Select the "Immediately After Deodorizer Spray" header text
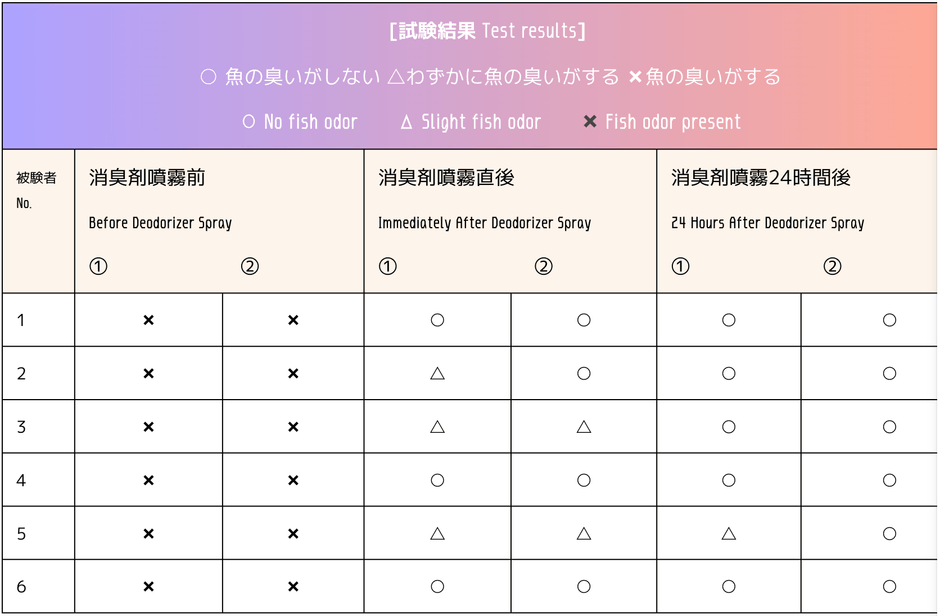The width and height of the screenshot is (940, 616). coord(484,223)
